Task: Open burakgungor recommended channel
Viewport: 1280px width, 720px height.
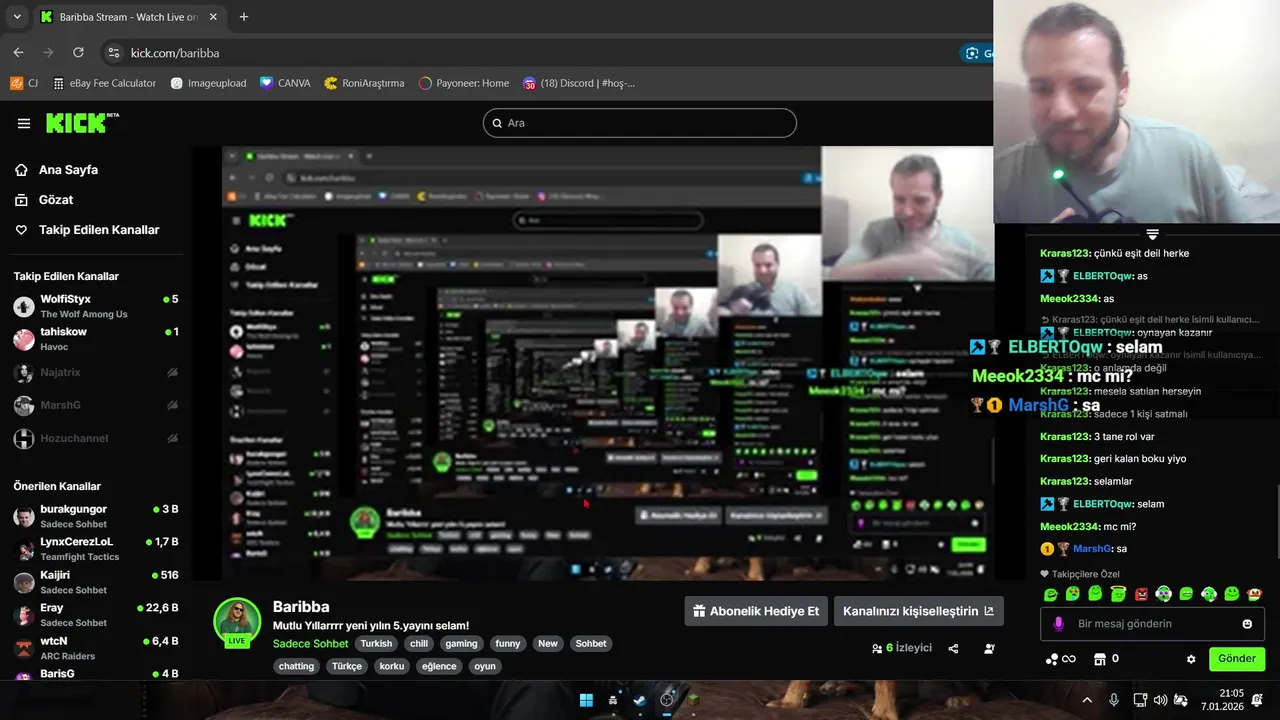Action: 96,516
